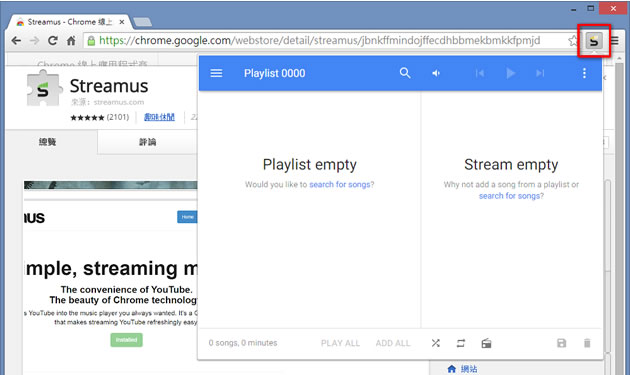The height and width of the screenshot is (375, 630).
Task: Click the PLAY ALL button
Action: point(340,343)
